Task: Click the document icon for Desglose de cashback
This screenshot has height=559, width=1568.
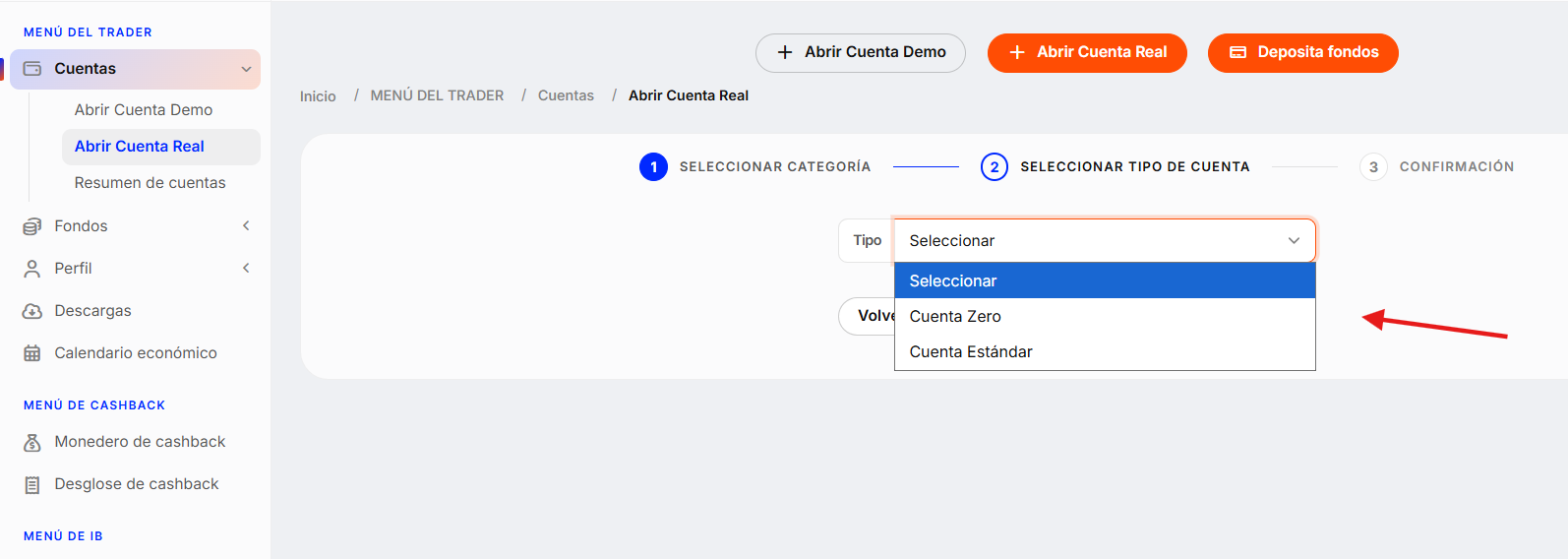Action: [x=32, y=485]
